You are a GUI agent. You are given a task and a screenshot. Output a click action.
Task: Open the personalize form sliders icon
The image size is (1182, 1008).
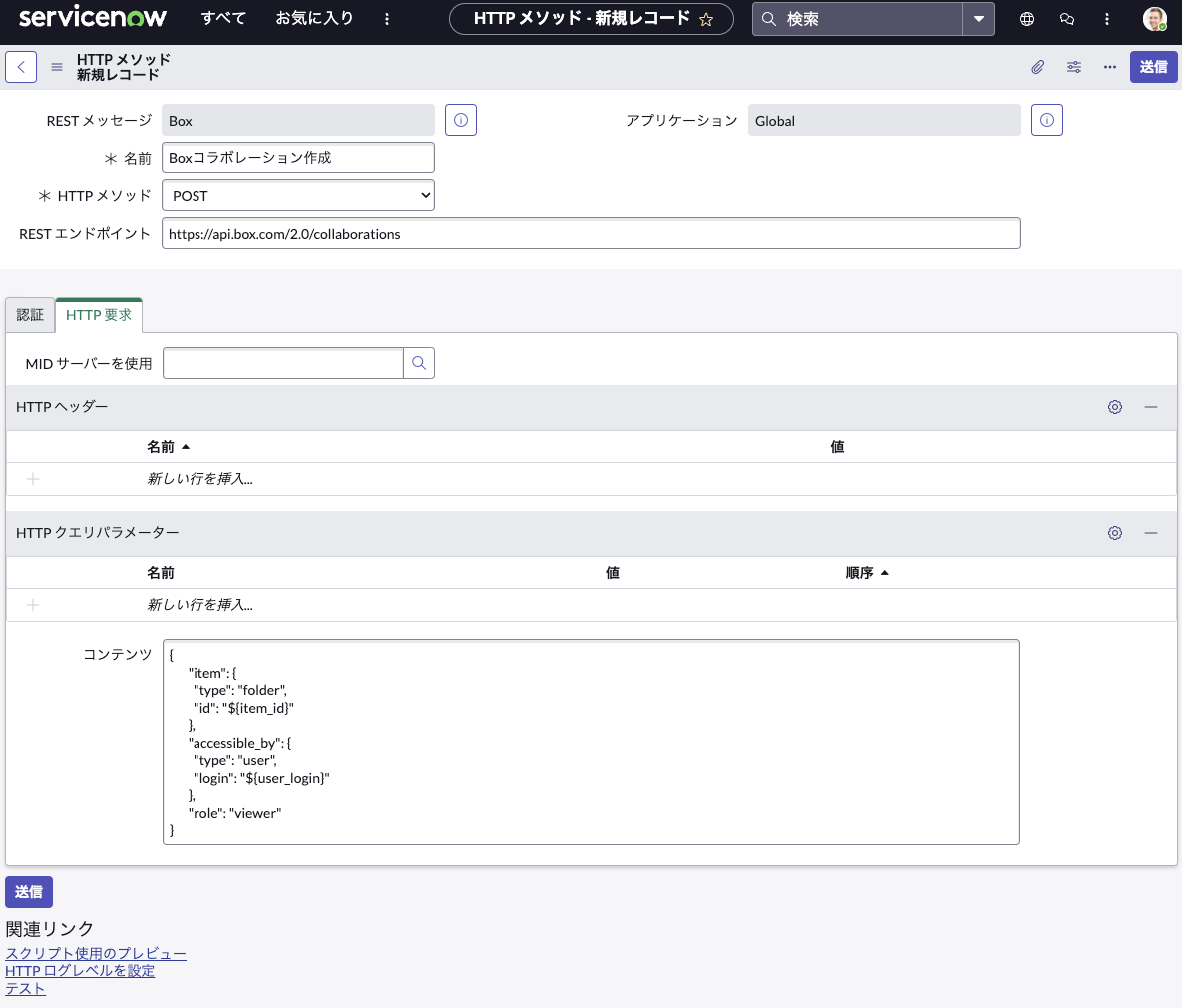coord(1074,67)
